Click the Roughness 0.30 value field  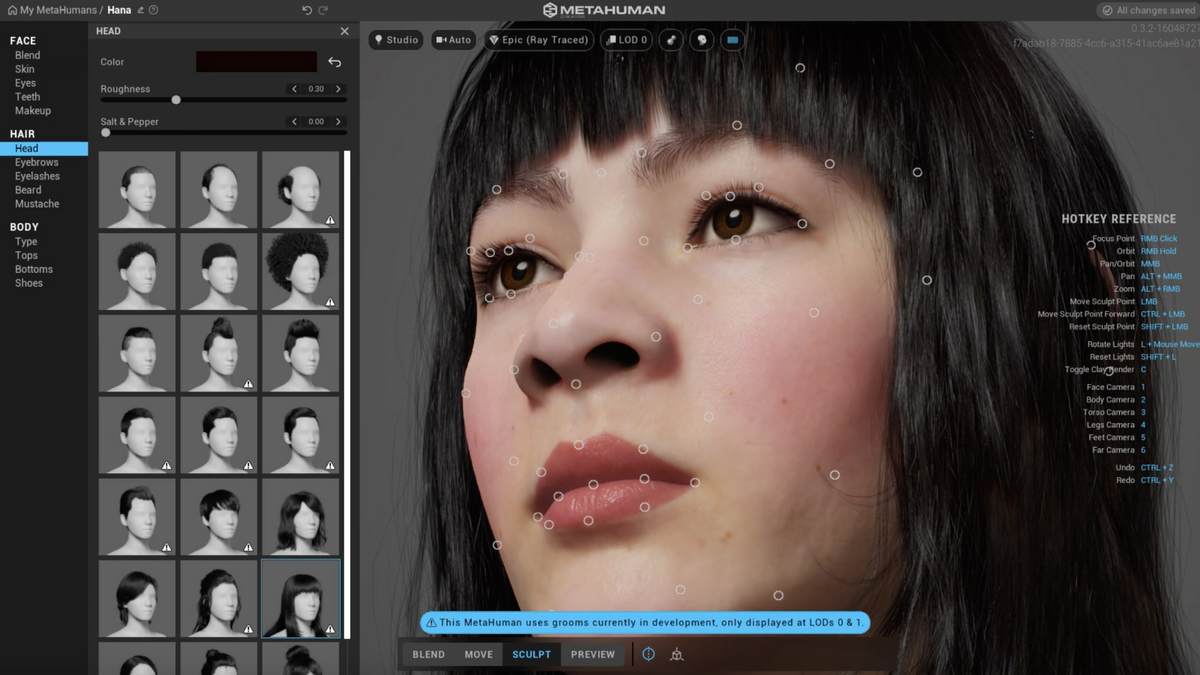(x=316, y=89)
